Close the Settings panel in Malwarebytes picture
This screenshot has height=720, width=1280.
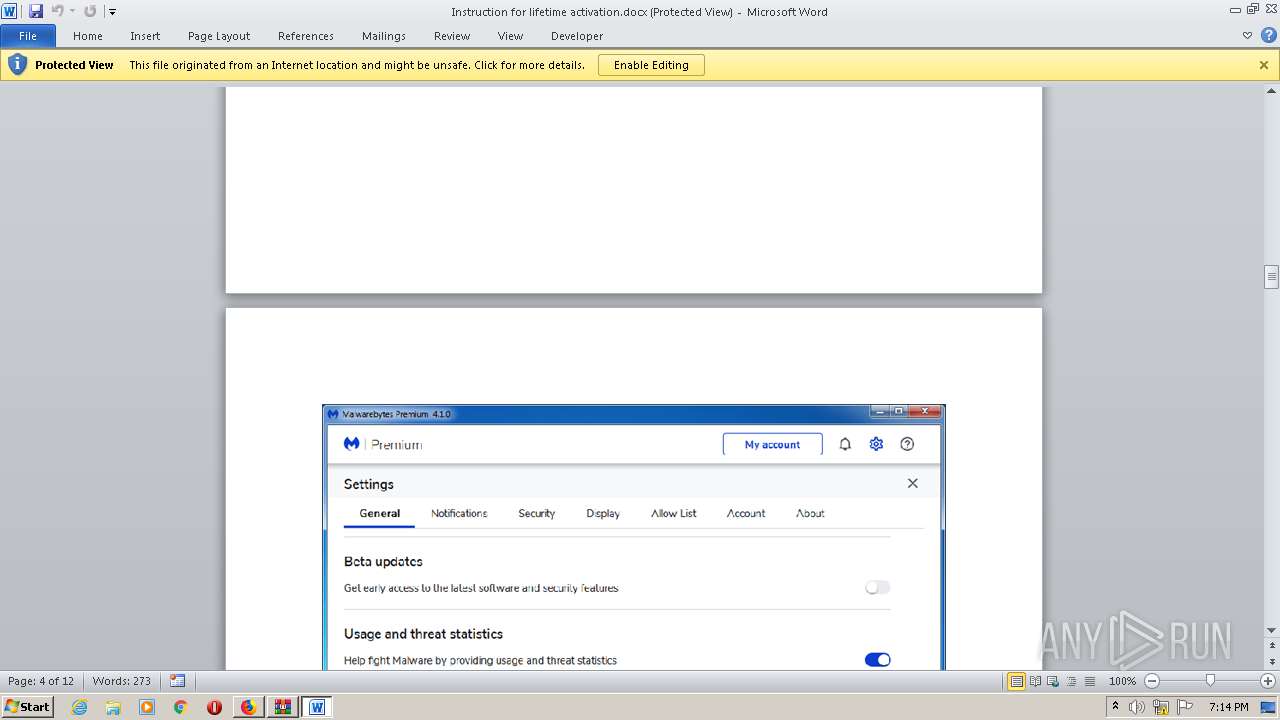point(912,483)
